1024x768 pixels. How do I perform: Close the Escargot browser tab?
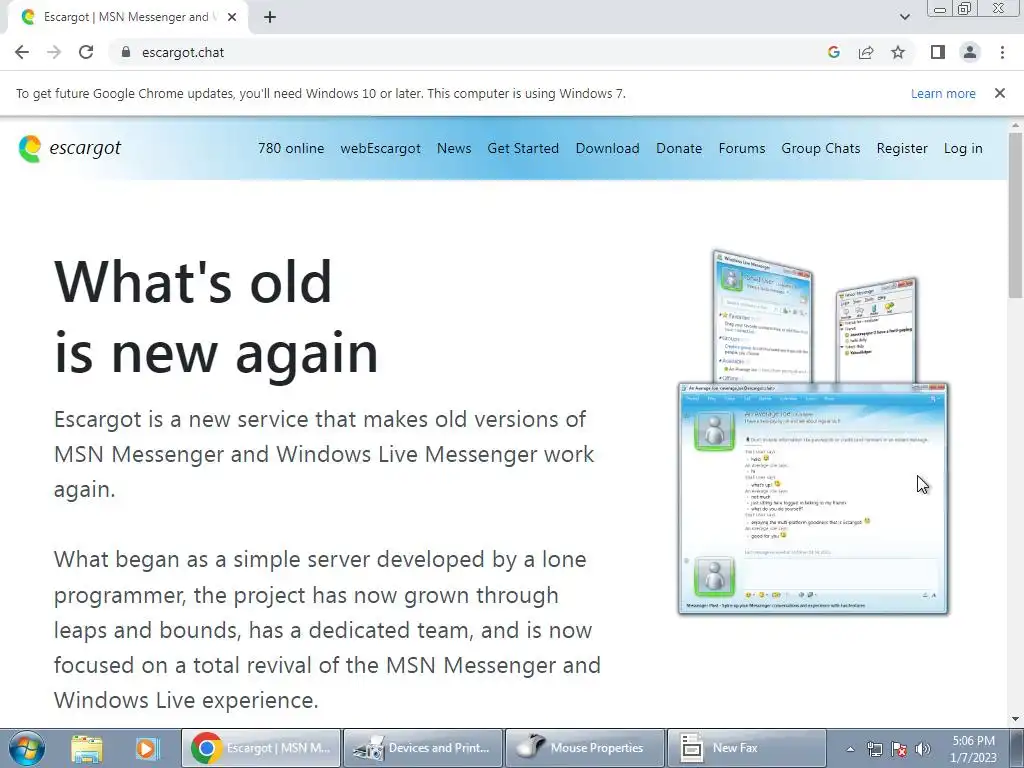pyautogui.click(x=232, y=18)
